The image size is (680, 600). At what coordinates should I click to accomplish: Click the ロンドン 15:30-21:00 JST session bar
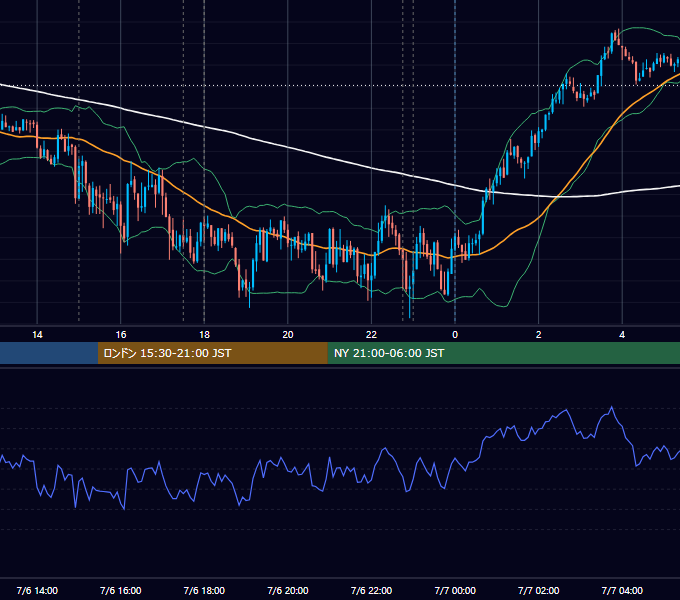tap(212, 353)
